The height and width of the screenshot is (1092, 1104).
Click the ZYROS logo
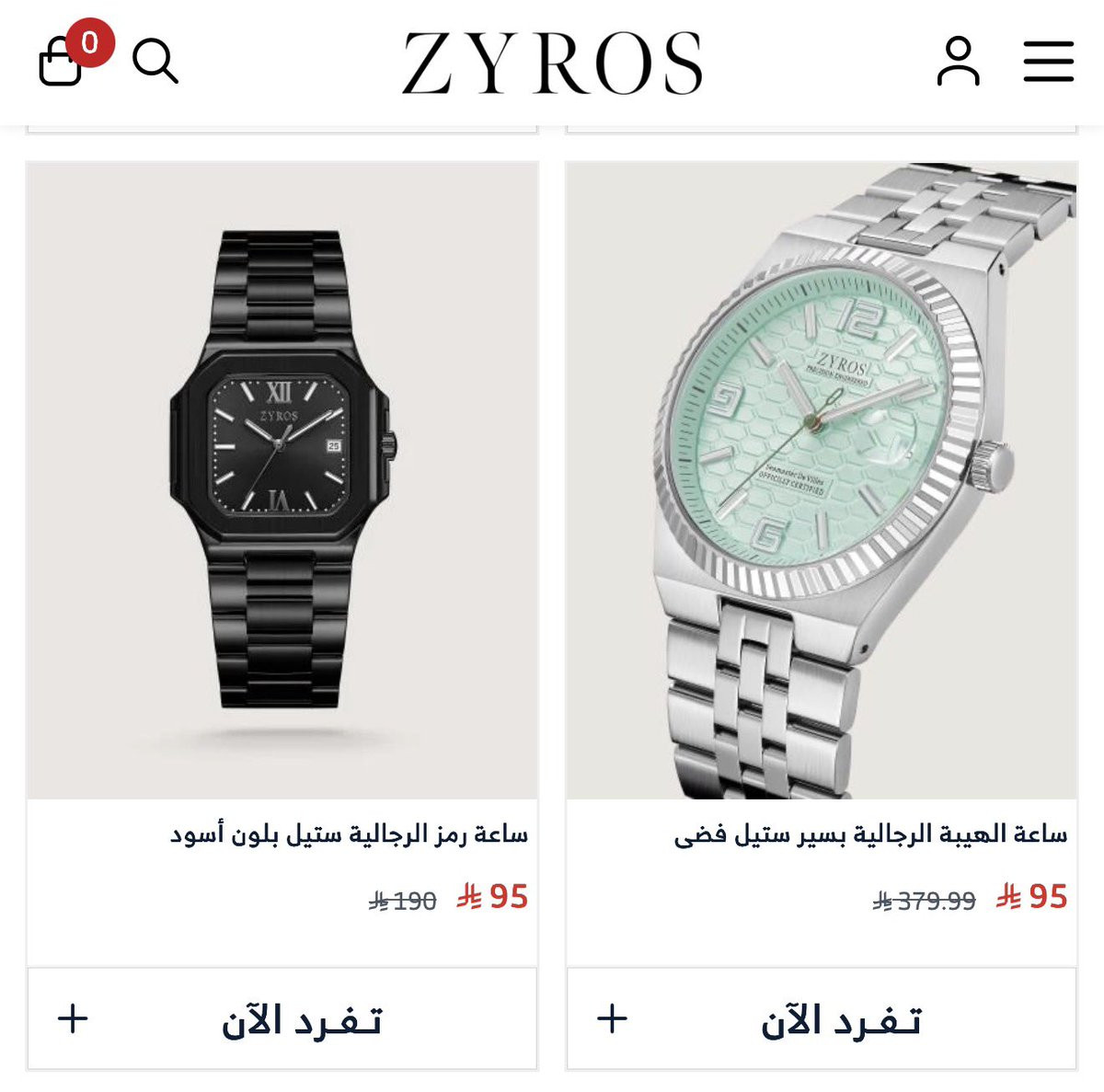(552, 63)
